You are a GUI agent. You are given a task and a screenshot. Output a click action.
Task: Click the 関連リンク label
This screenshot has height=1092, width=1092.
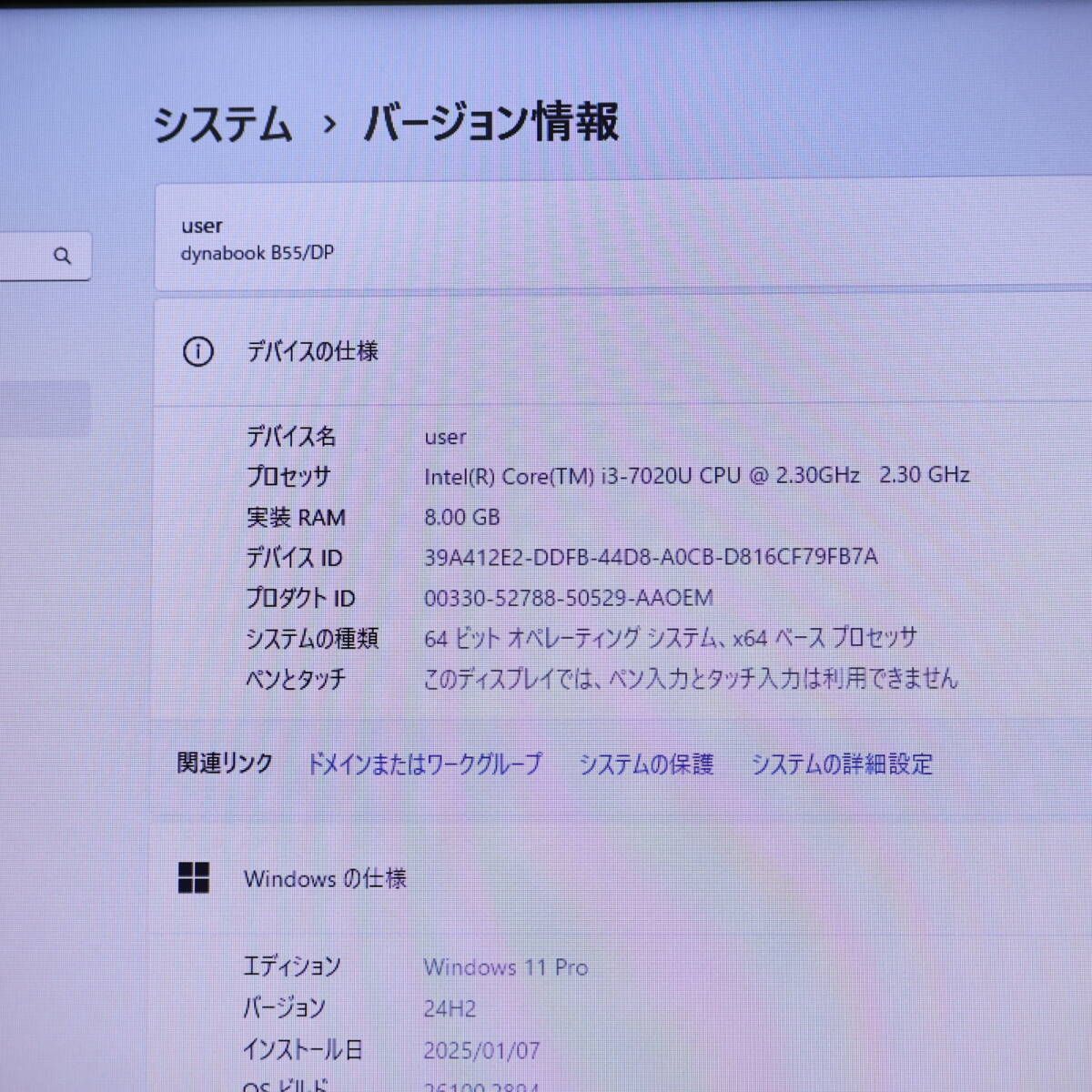coord(225,763)
